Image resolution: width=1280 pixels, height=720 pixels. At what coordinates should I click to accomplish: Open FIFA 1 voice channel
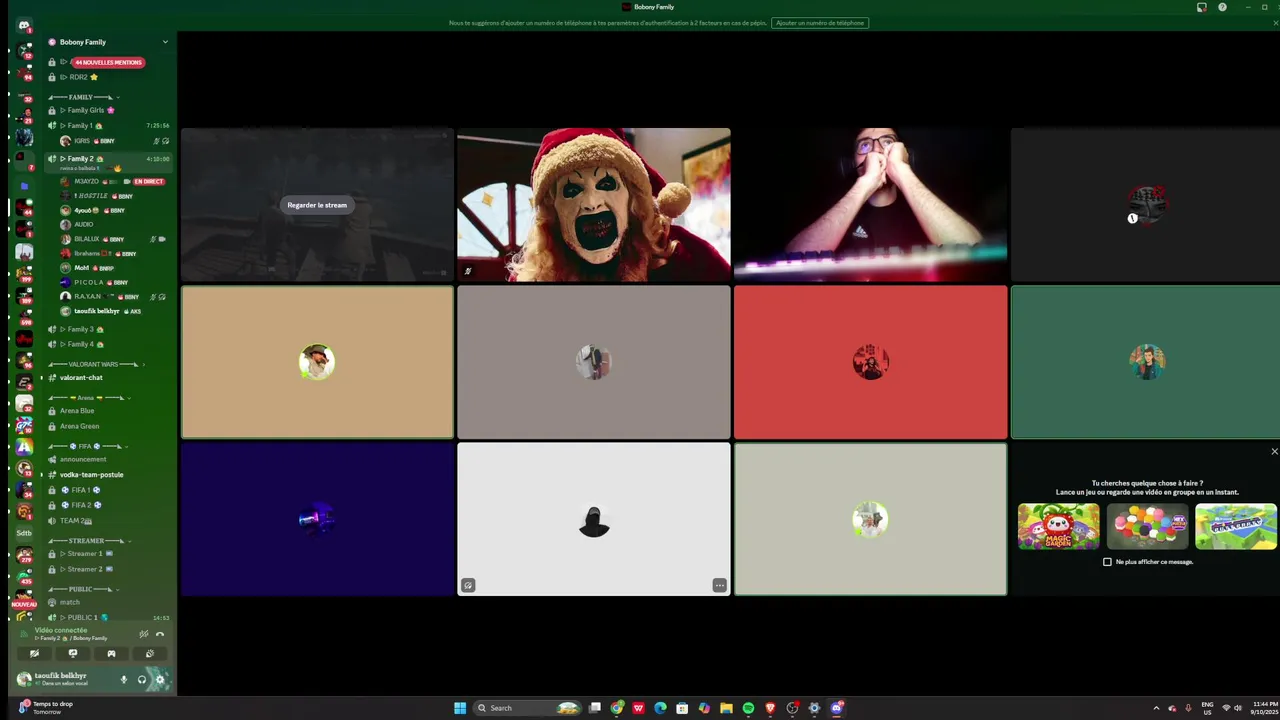pyautogui.click(x=108, y=490)
